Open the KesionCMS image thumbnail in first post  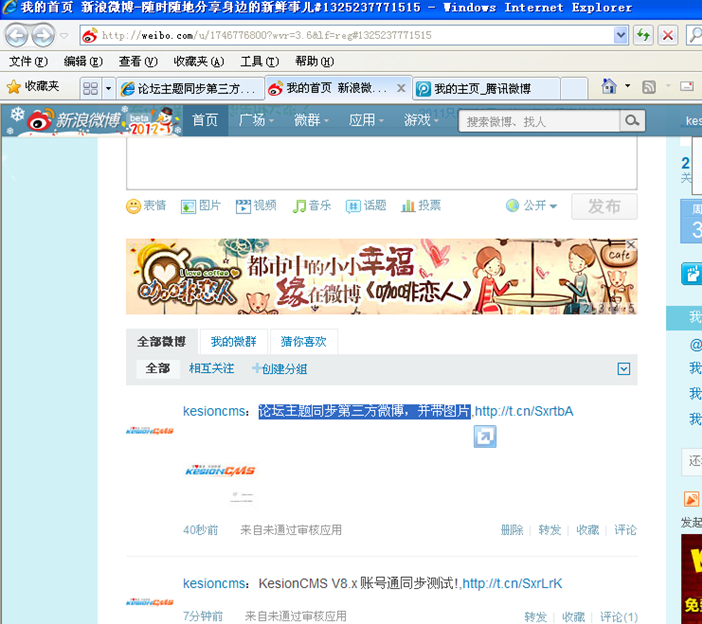click(220, 470)
